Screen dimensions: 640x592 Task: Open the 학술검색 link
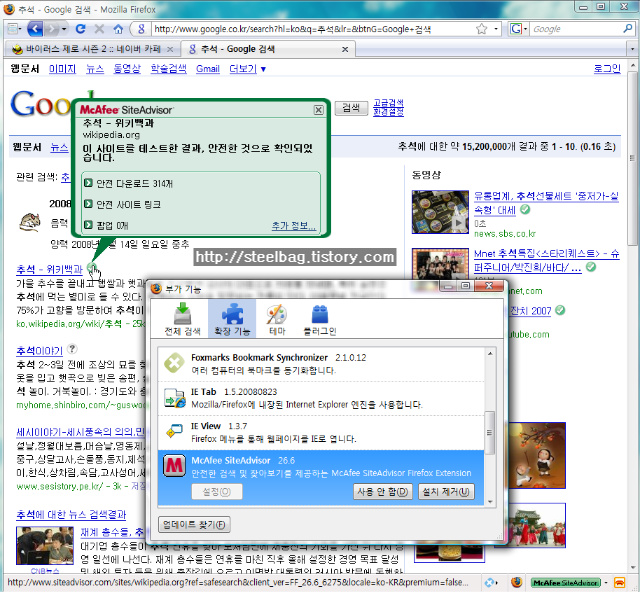(x=168, y=69)
